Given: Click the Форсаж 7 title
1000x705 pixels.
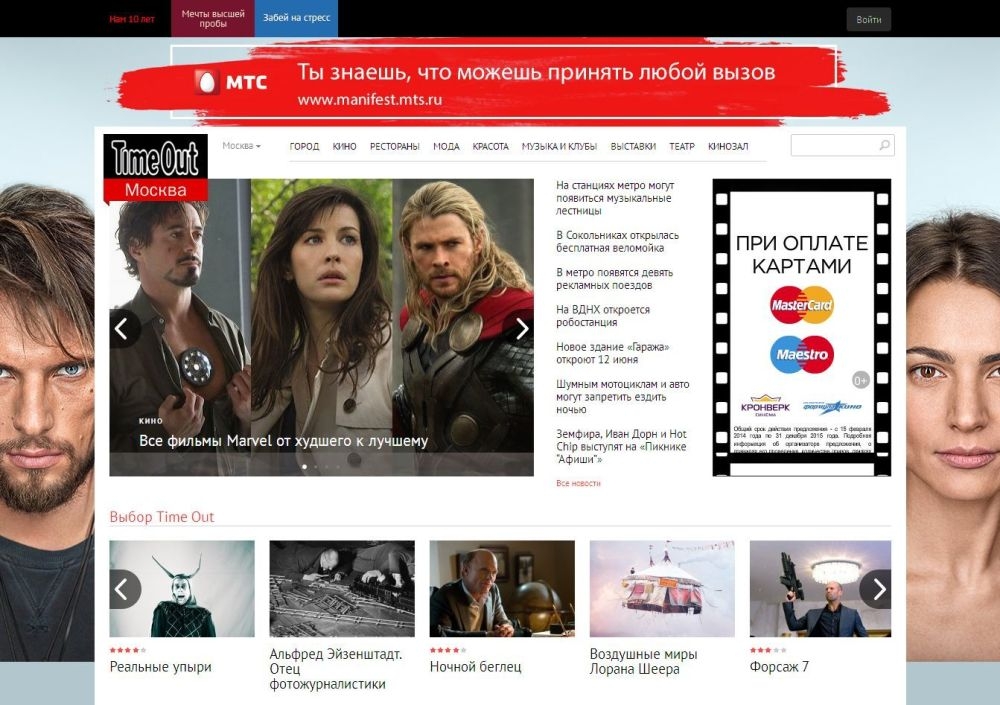Looking at the screenshot, I should [779, 667].
